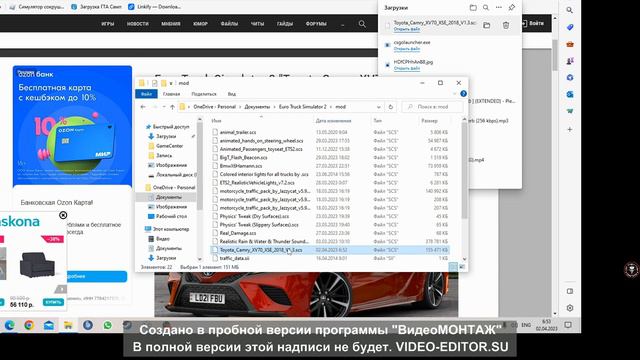Image resolution: width=640 pixels, height=360 pixels.
Task: Open Edge sidebar settings gear
Action: [x=570, y=308]
